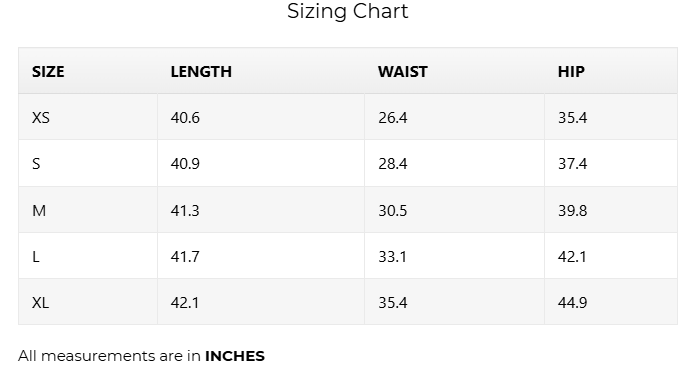Select the SIZE column header
694x376 pixels.
click(x=48, y=72)
